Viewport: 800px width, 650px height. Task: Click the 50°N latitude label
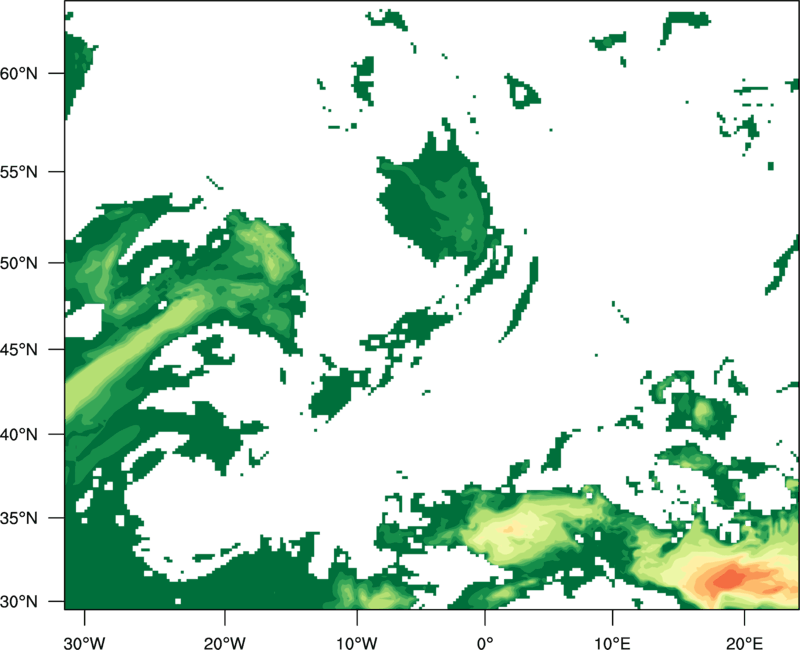coord(19,263)
